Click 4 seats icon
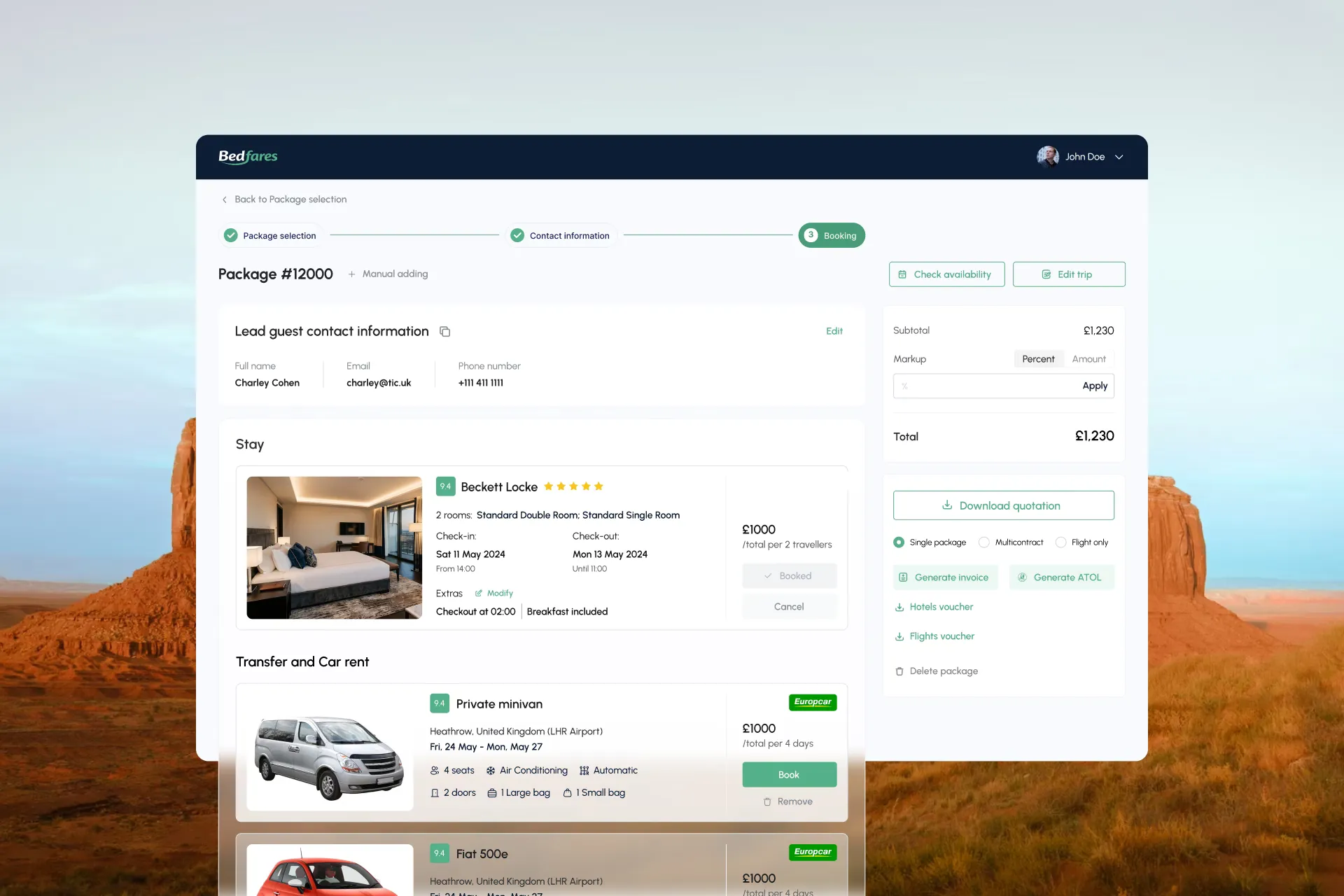This screenshot has width=1344, height=896. point(435,771)
